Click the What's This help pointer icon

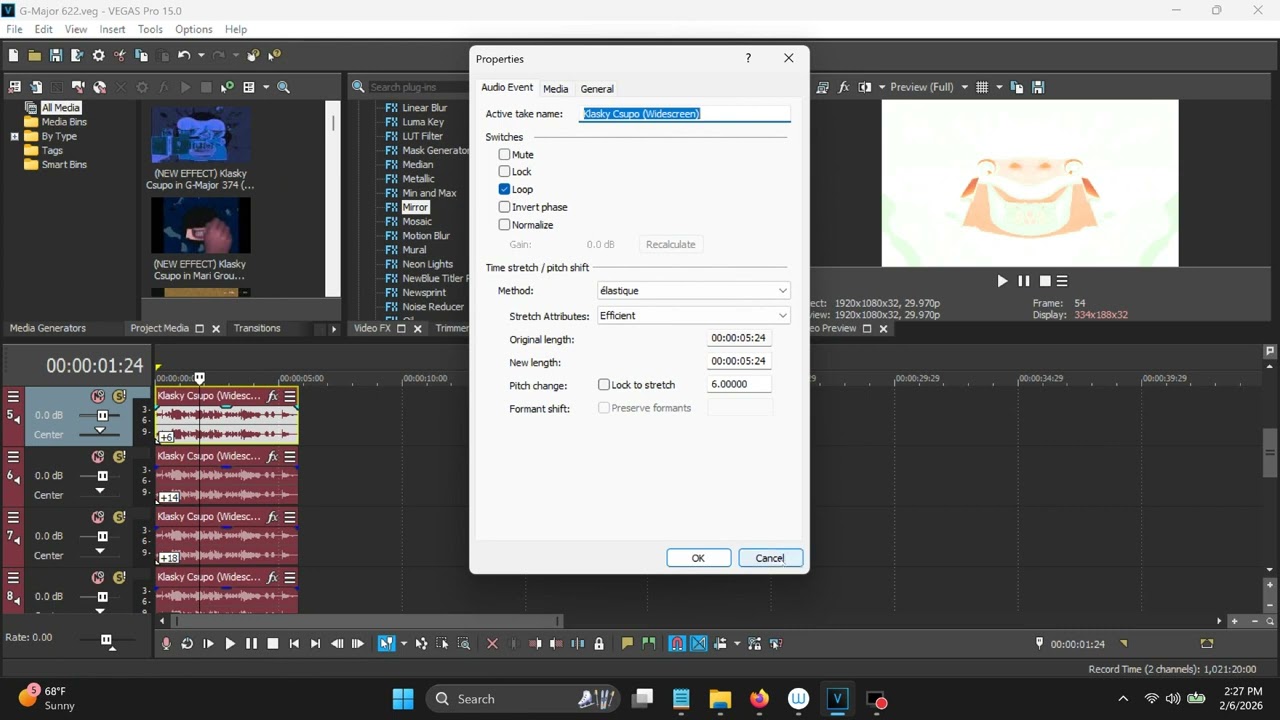(x=274, y=56)
